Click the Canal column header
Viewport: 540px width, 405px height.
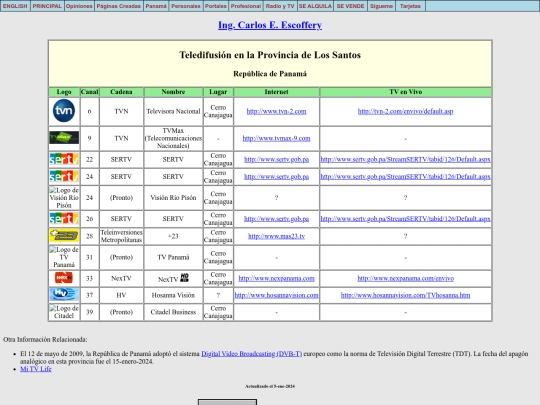pos(90,92)
